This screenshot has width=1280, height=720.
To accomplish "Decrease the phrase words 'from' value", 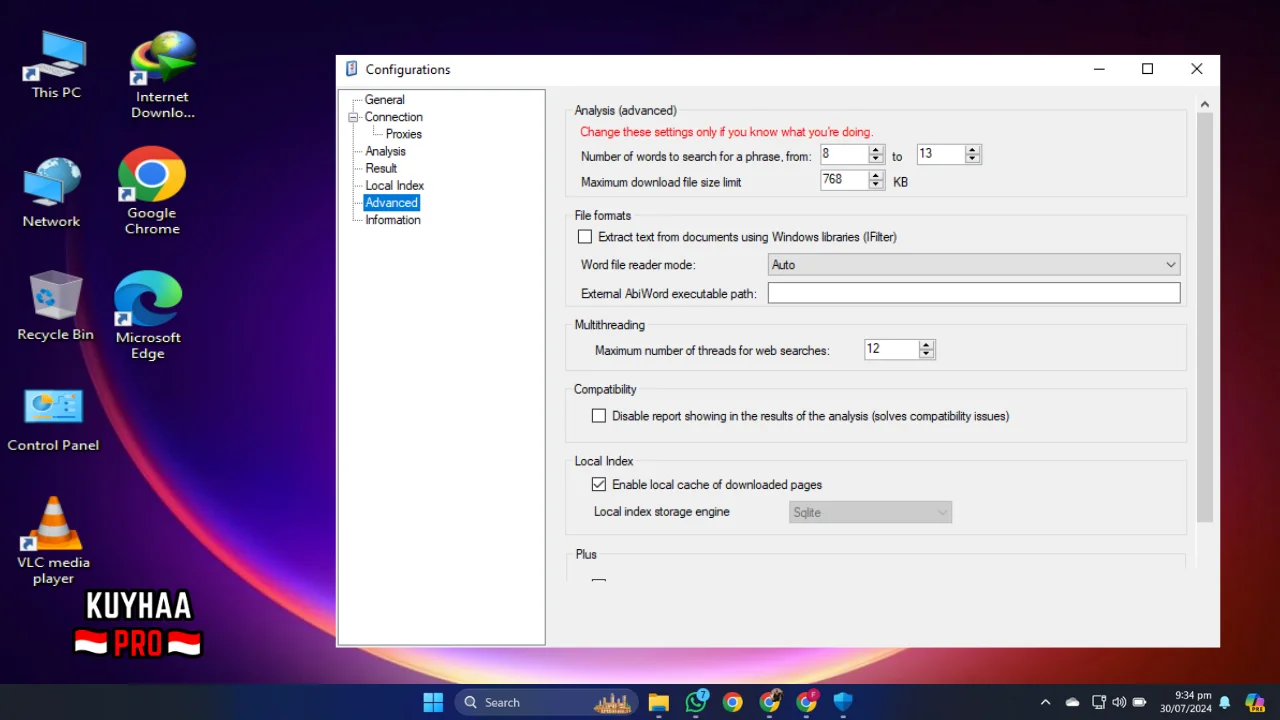I will 877,159.
